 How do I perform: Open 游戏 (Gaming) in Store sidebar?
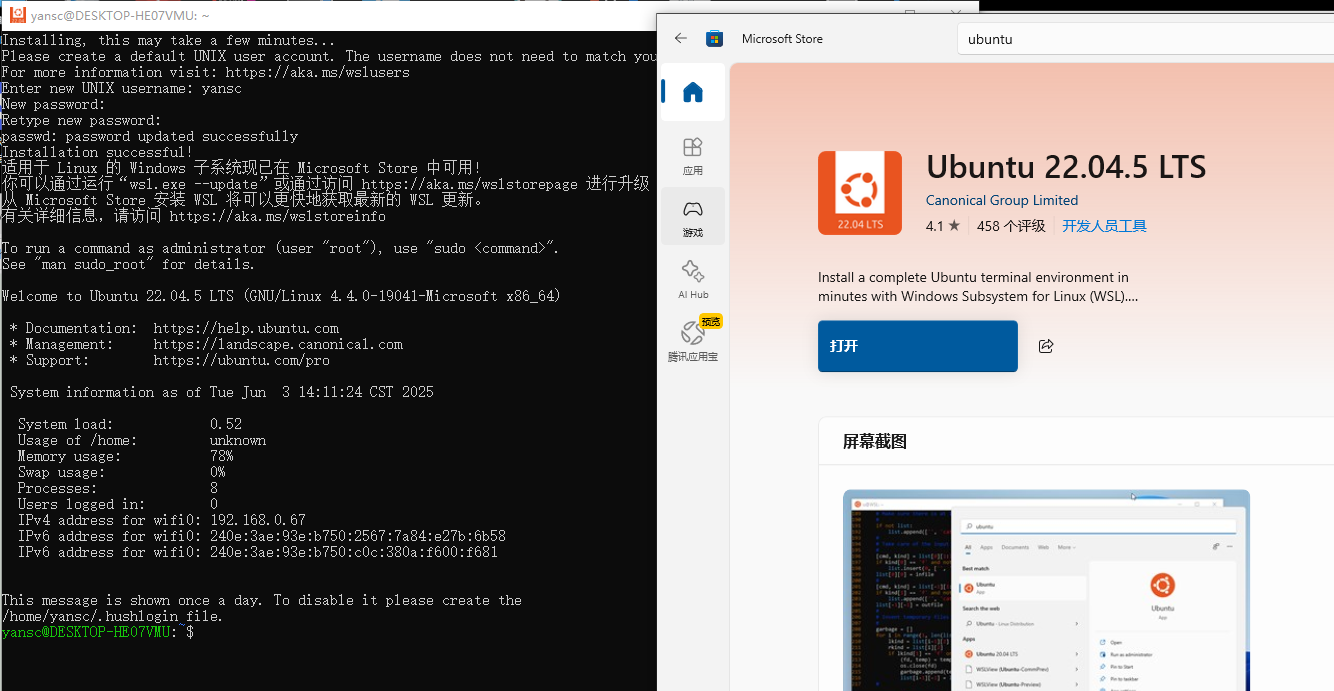(693, 218)
